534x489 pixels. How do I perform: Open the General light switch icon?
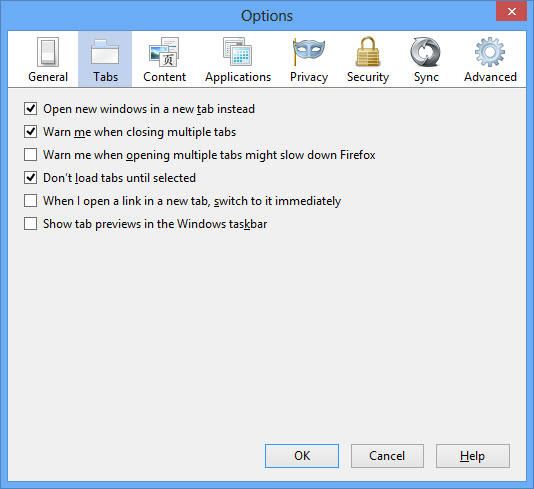click(x=48, y=52)
